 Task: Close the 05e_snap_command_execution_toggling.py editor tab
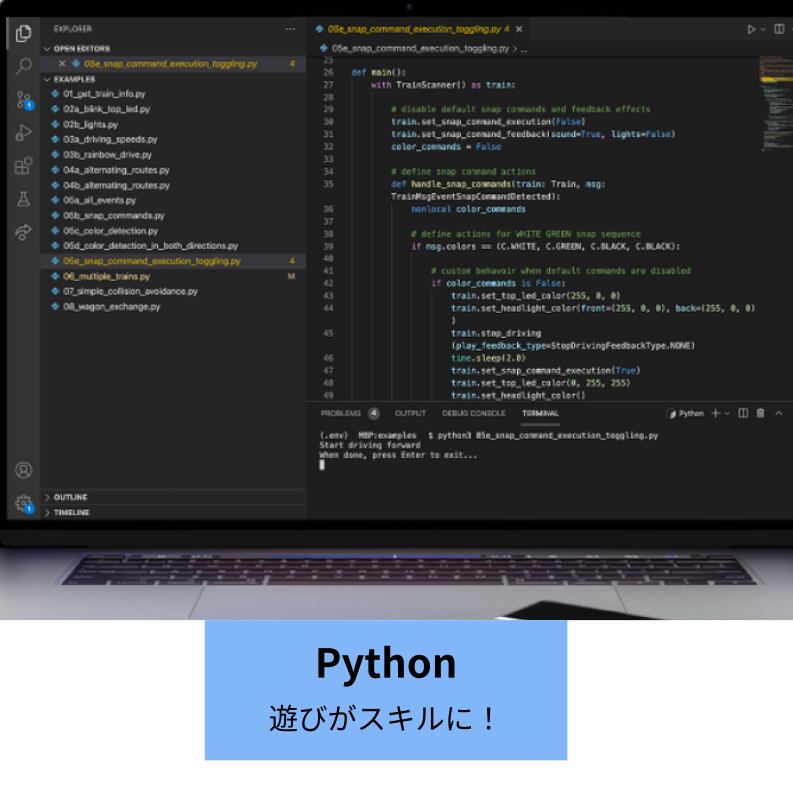pyautogui.click(x=519, y=29)
